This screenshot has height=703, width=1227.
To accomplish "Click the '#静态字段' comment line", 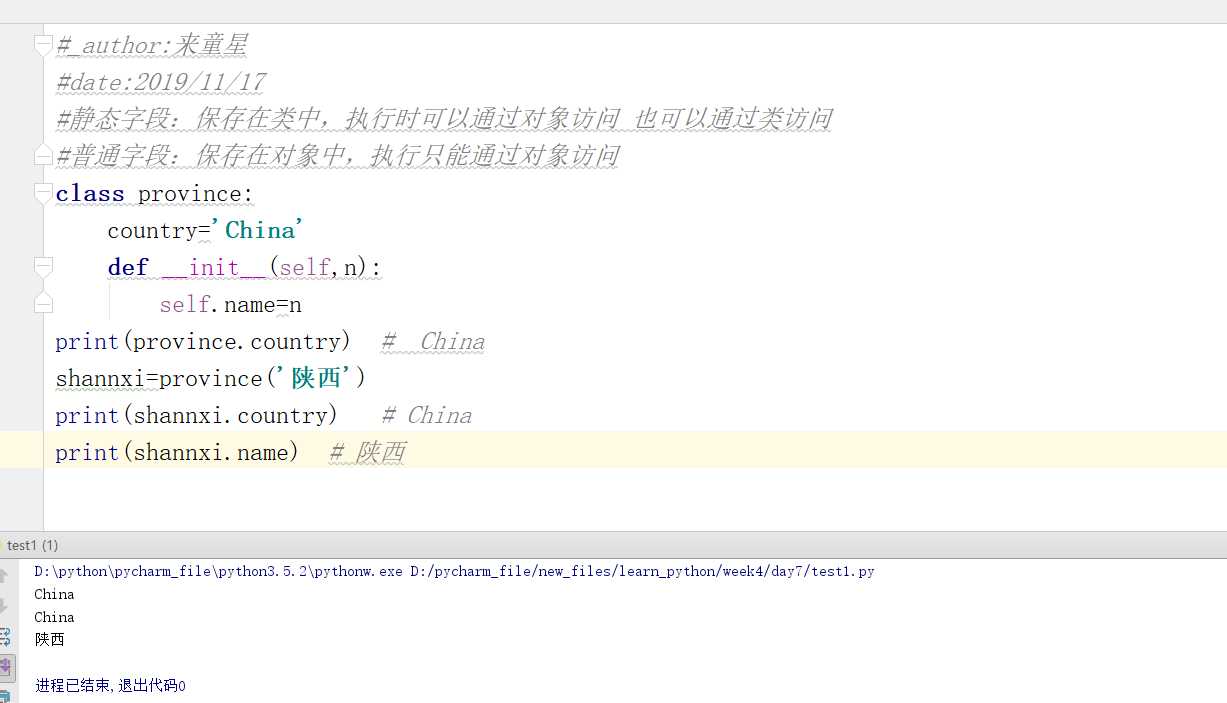I will coord(444,119).
